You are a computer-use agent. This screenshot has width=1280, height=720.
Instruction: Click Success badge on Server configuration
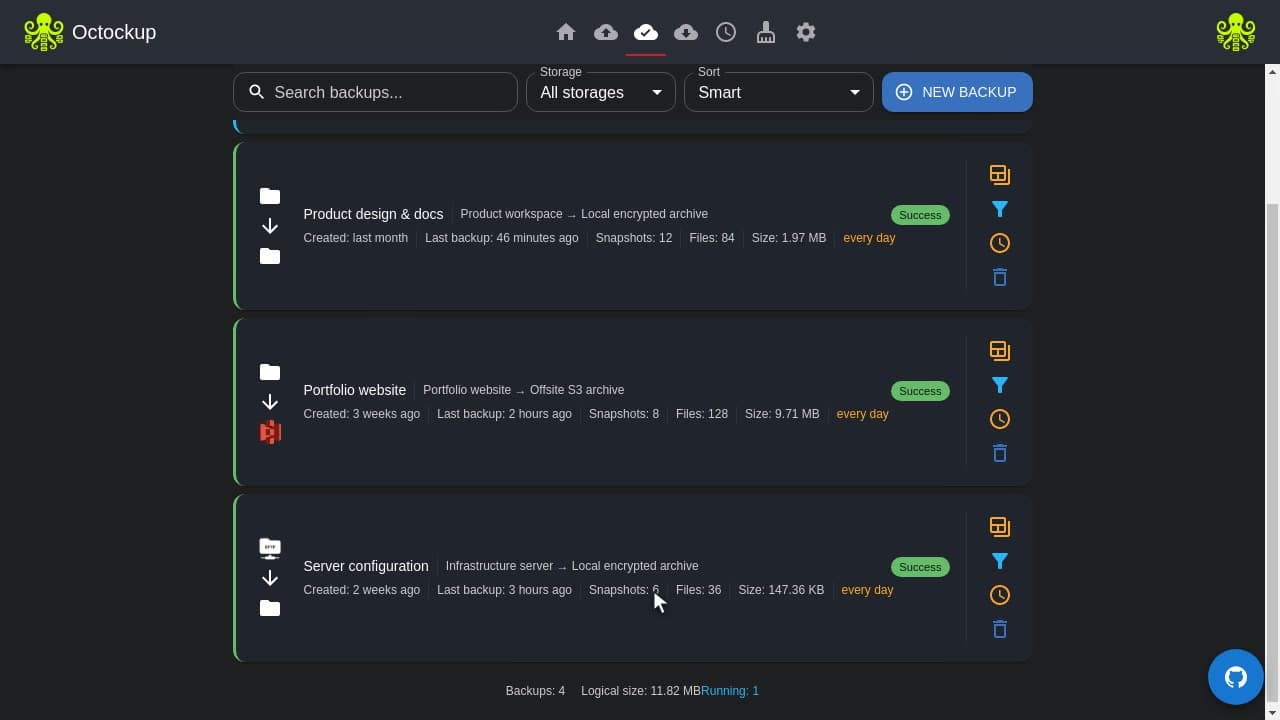click(920, 567)
